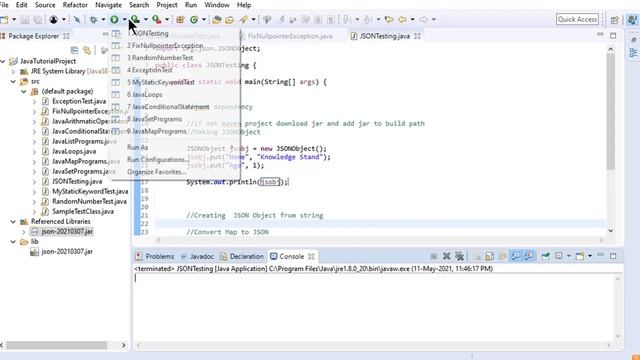Click the Forward navigation arrow

point(423,19)
